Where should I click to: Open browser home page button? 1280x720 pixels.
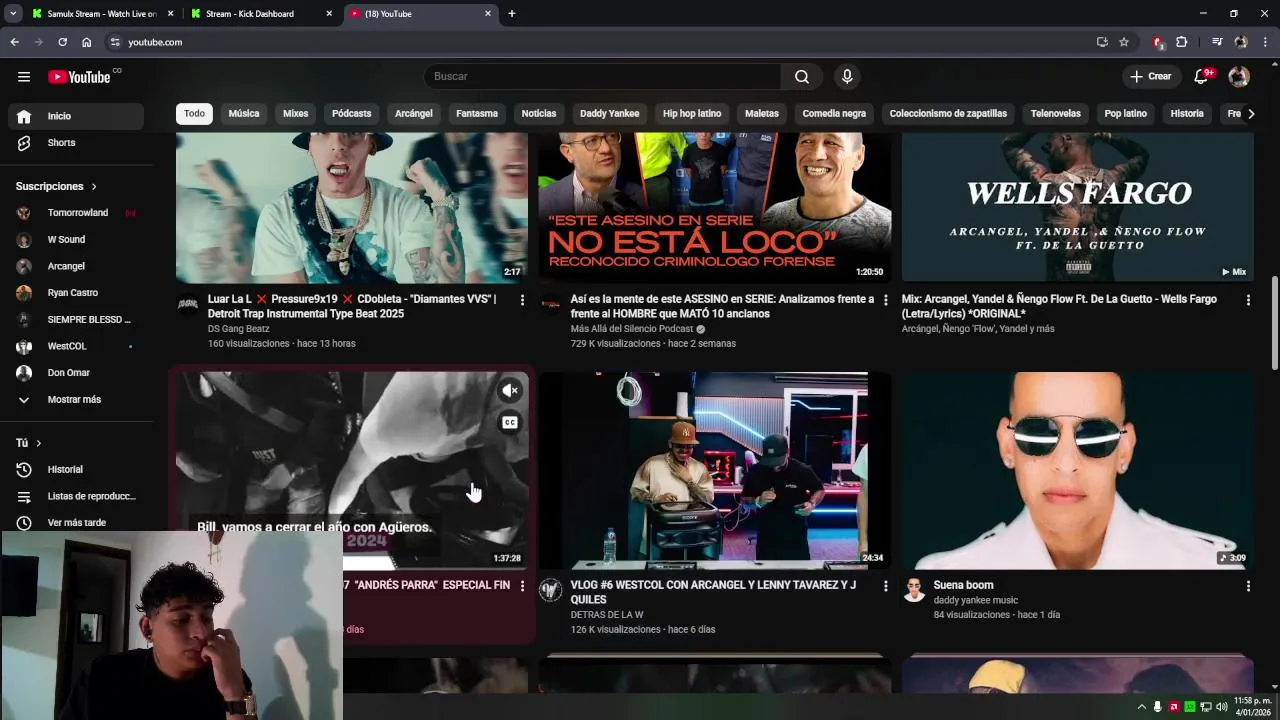(86, 42)
